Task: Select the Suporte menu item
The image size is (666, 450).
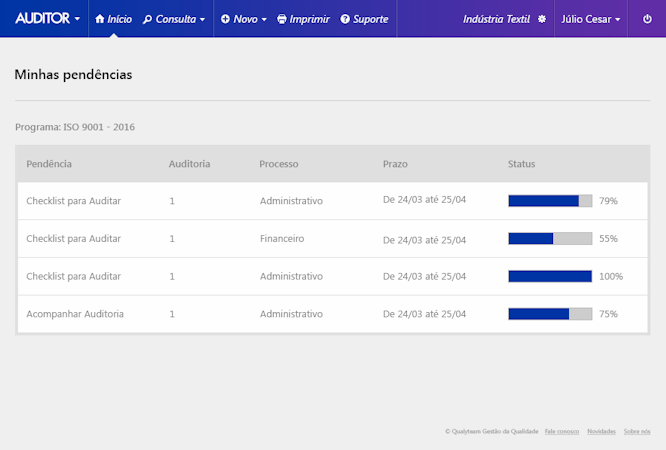Action: coord(370,19)
